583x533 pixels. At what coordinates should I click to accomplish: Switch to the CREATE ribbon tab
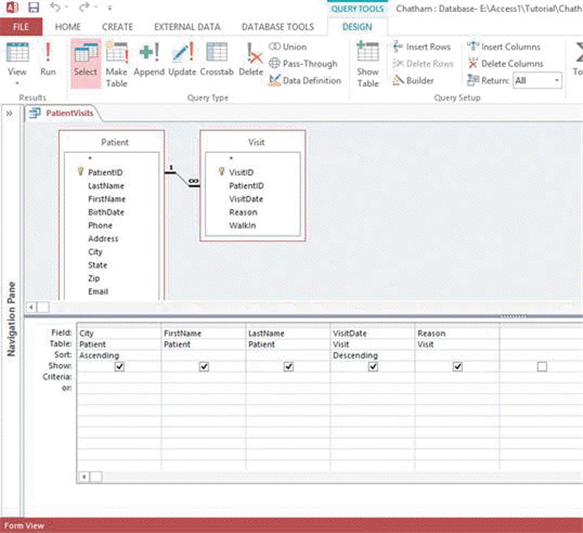point(117,27)
